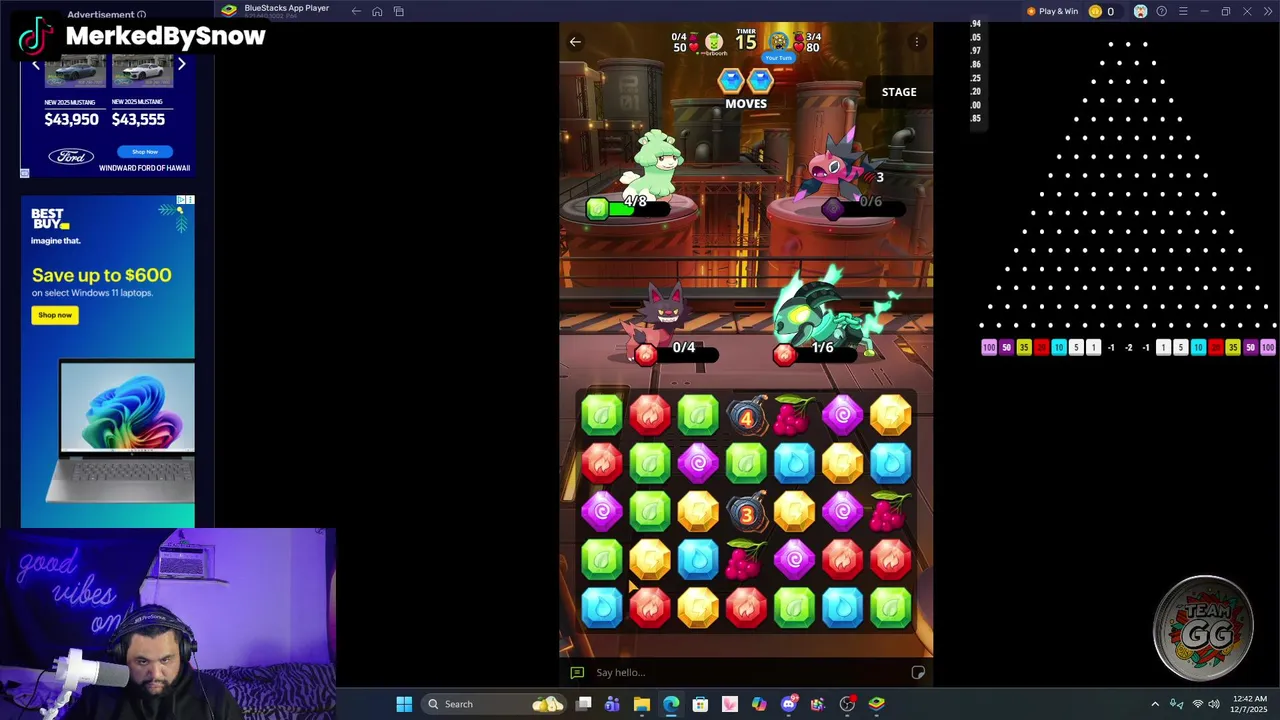Tap the cherry beside the bomb numbered 4
The height and width of the screenshot is (720, 1280).
click(794, 414)
